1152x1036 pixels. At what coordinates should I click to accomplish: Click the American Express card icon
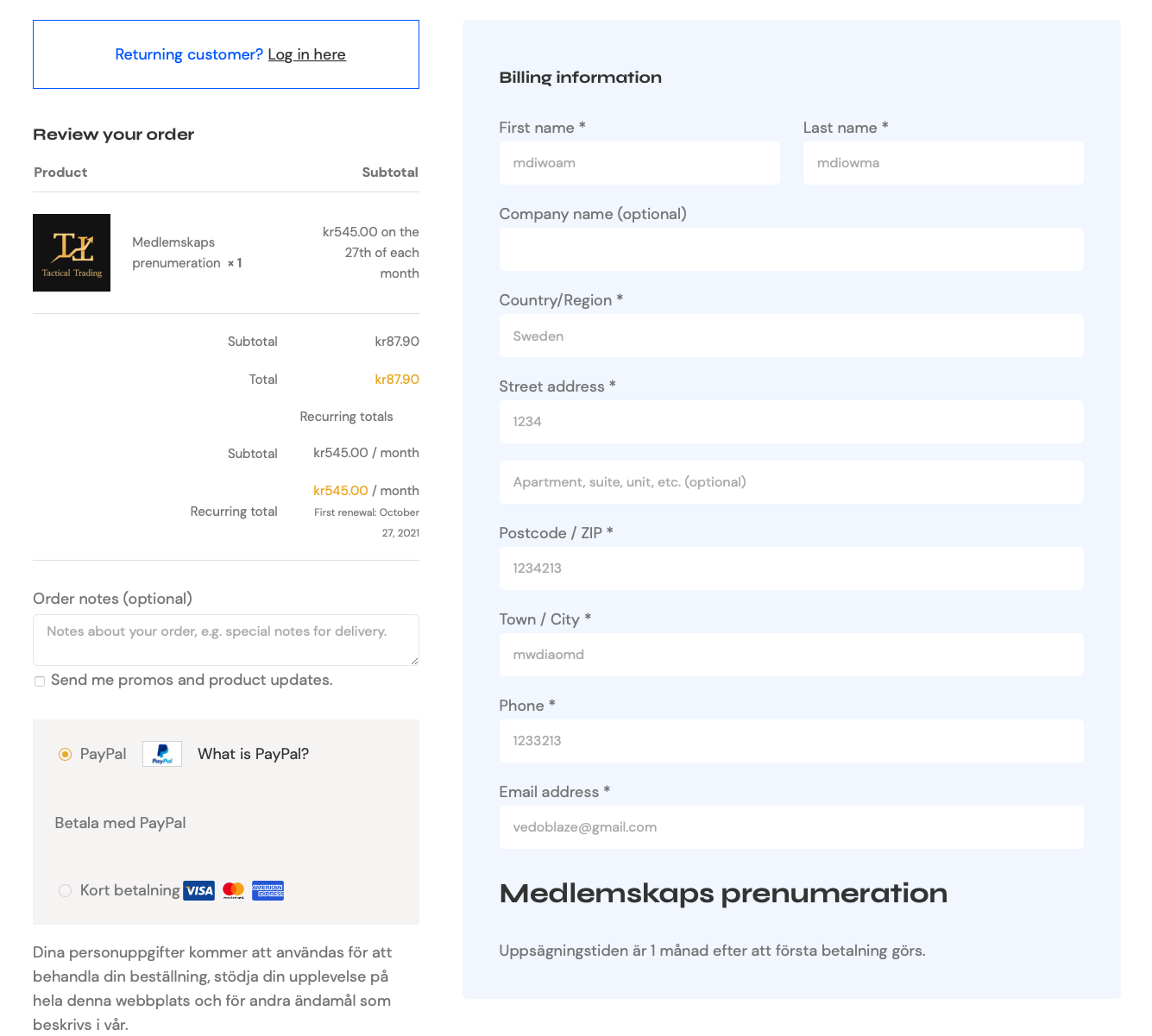(x=268, y=890)
